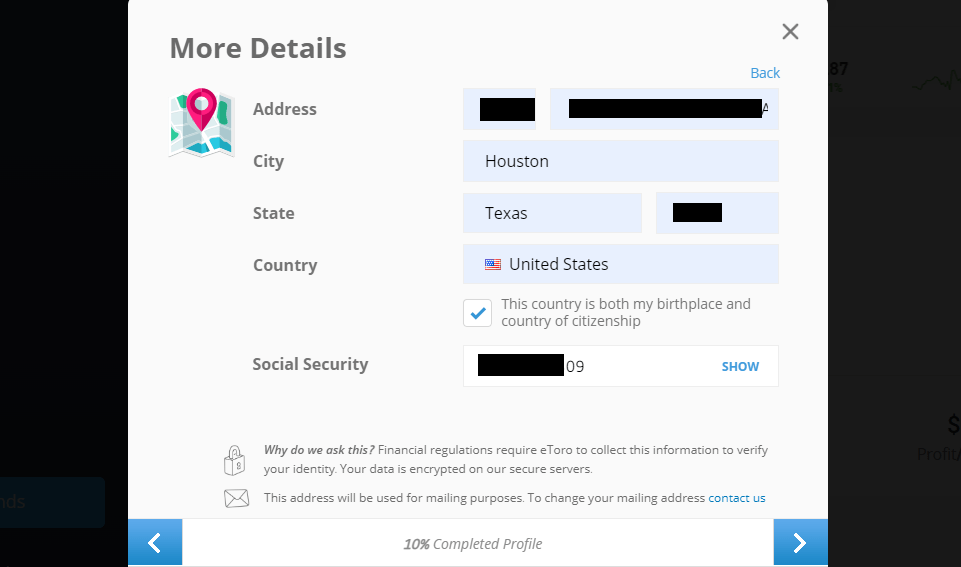
Task: Click the house number address field
Action: pyautogui.click(x=499, y=109)
